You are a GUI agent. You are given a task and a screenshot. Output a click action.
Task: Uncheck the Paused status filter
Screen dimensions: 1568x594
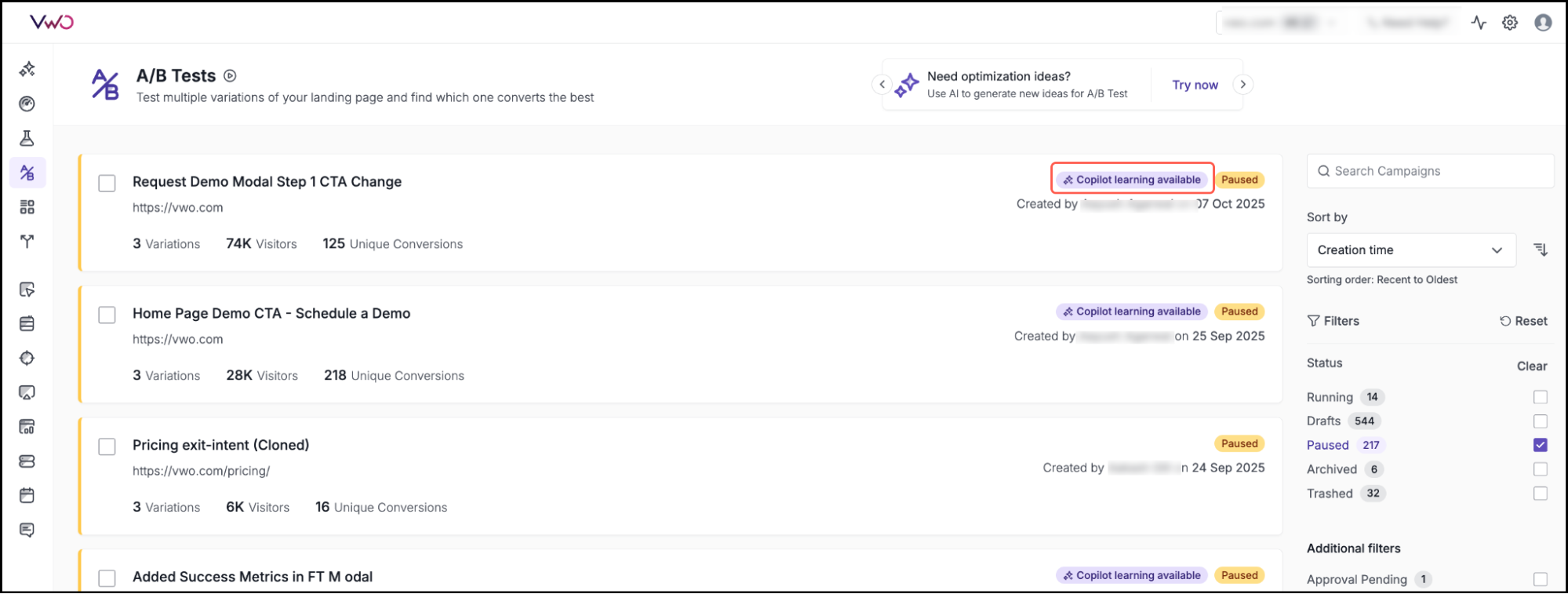tap(1541, 445)
